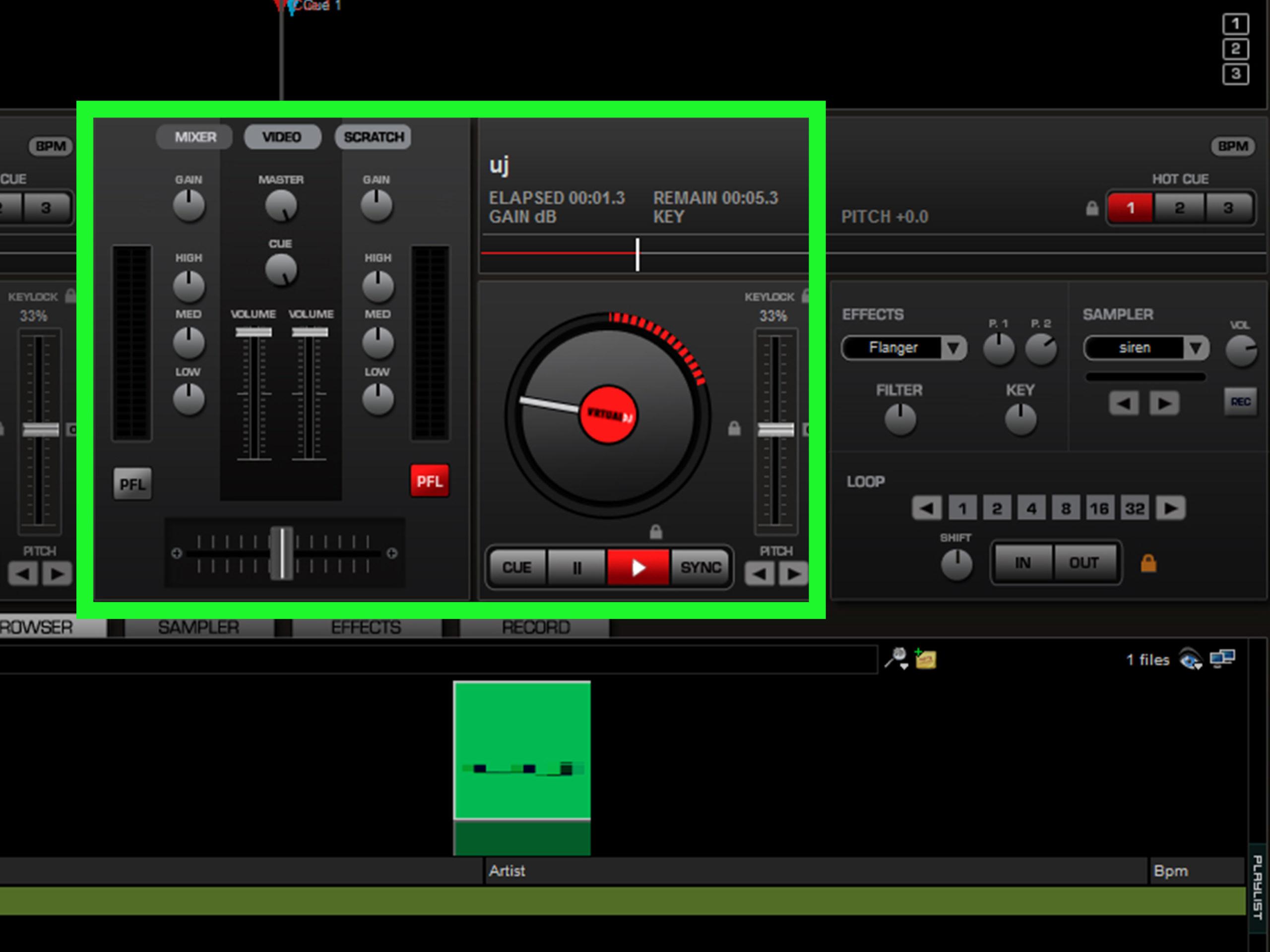Toggle the grey PFL button on left channel
Viewport: 1270px width, 952px height.
132,484
